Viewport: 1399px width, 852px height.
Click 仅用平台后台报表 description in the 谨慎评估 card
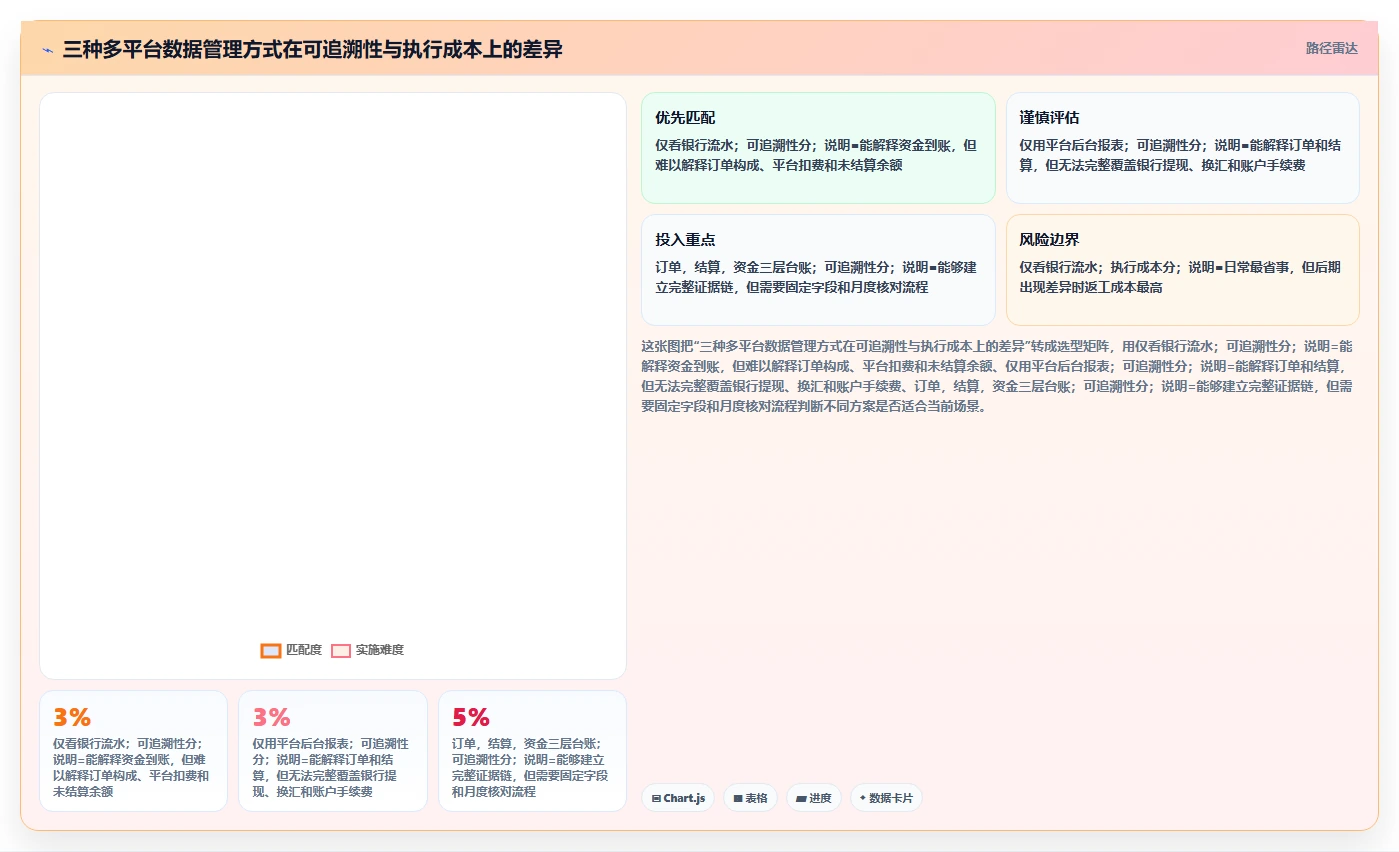pos(1182,154)
